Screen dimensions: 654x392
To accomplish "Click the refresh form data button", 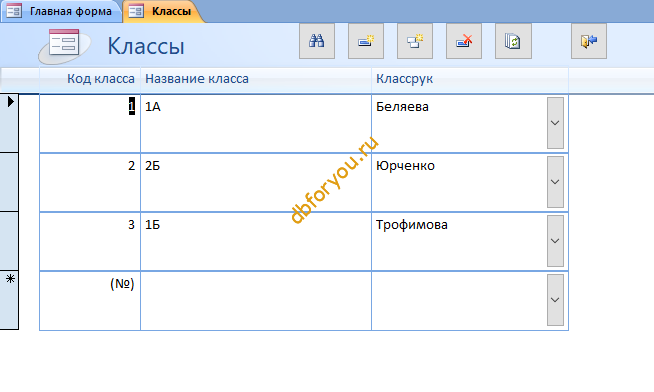I will [513, 41].
